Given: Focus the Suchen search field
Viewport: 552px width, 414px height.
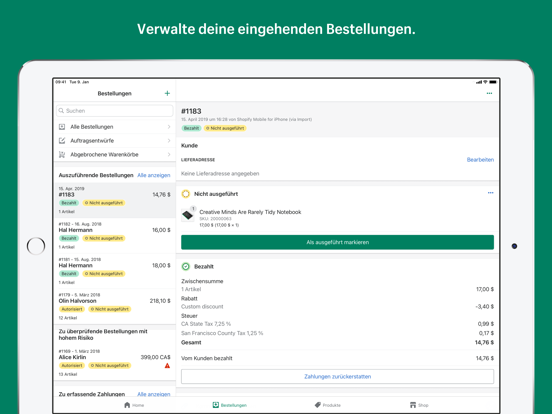Looking at the screenshot, I should [115, 111].
